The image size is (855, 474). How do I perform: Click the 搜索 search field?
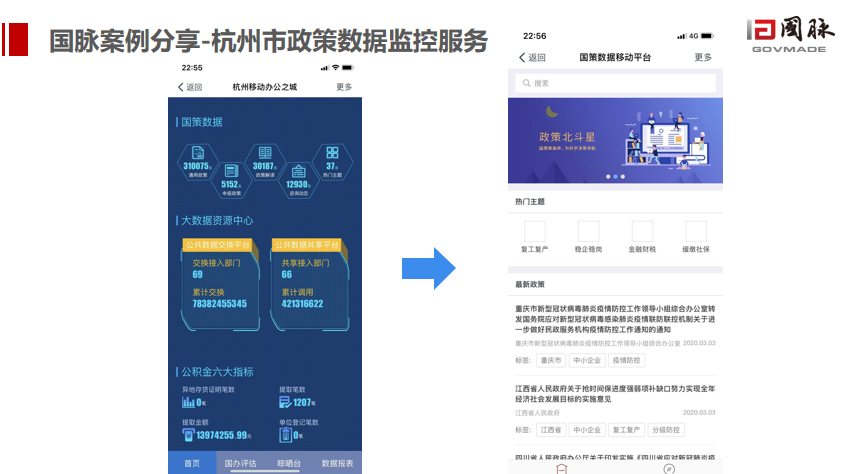[x=615, y=83]
